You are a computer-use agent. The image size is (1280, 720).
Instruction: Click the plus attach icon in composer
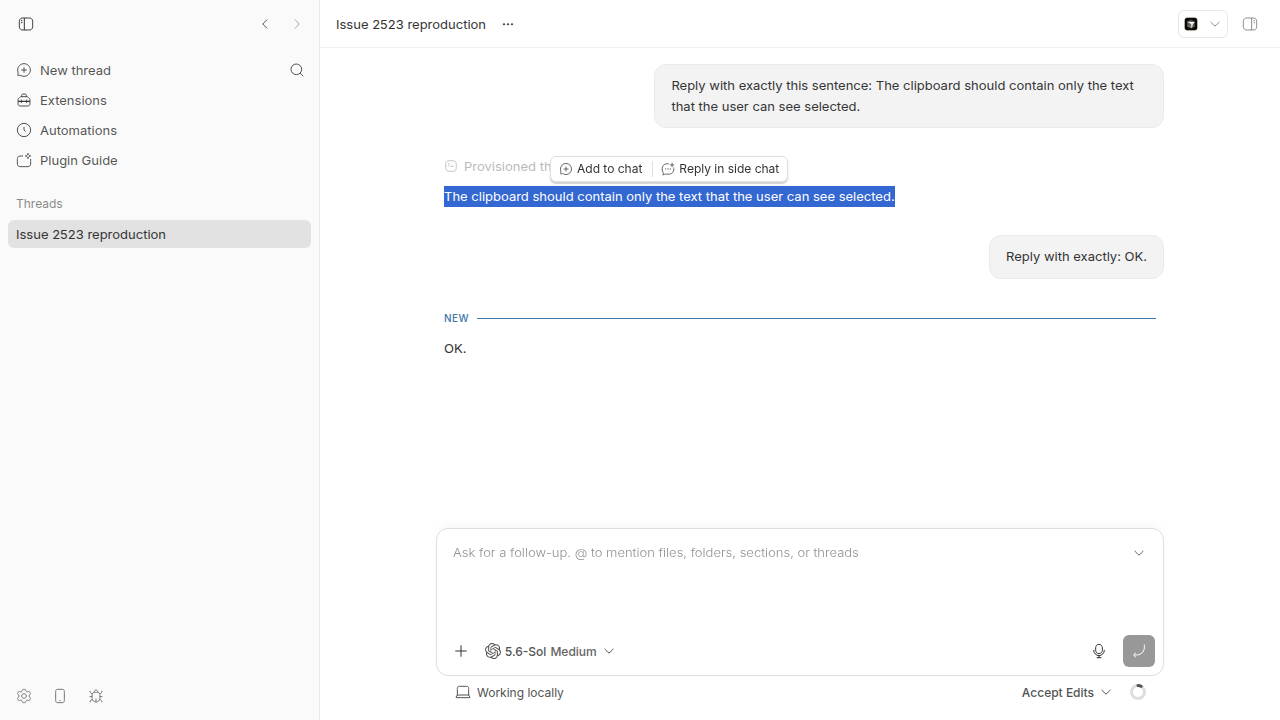coord(461,651)
